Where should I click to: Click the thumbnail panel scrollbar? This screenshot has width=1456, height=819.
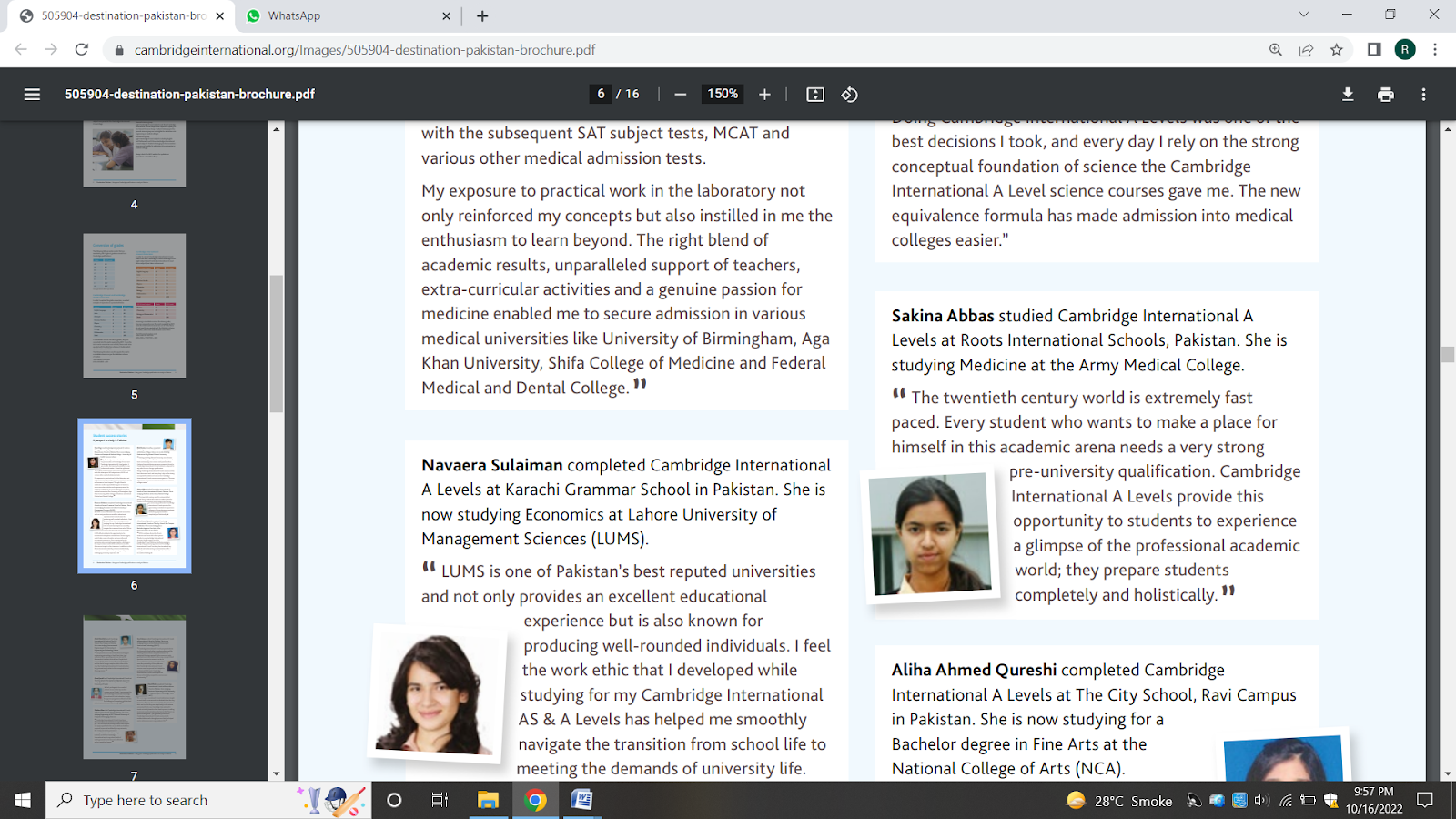[x=276, y=344]
